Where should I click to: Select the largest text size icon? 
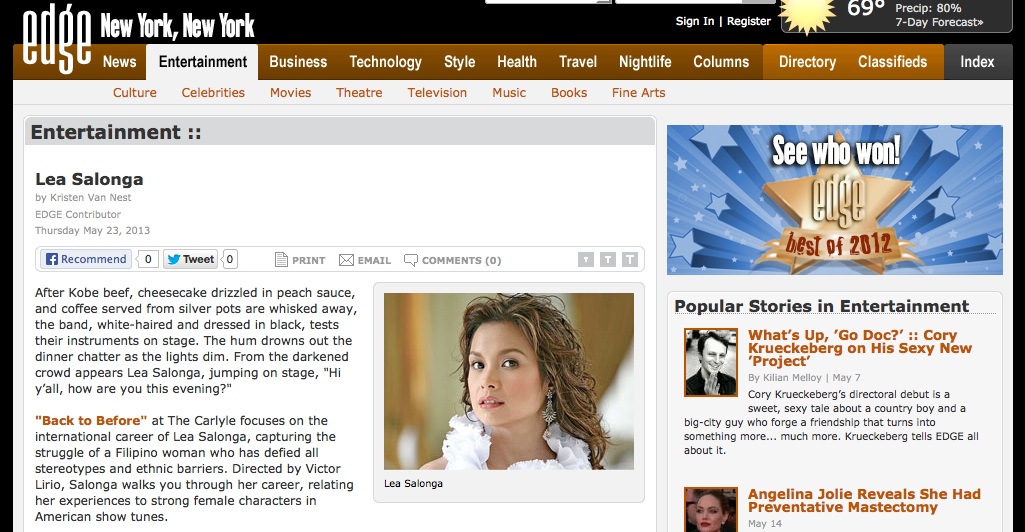(x=629, y=260)
